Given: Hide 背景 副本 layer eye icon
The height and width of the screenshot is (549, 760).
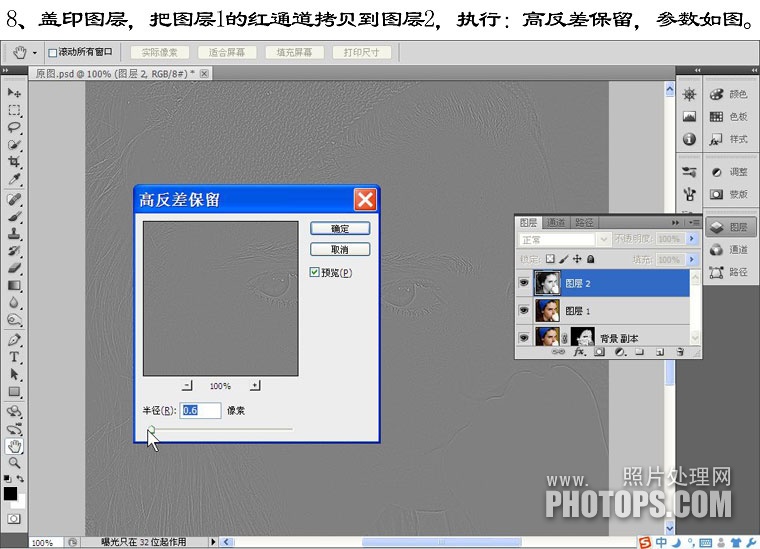Looking at the screenshot, I should [523, 337].
